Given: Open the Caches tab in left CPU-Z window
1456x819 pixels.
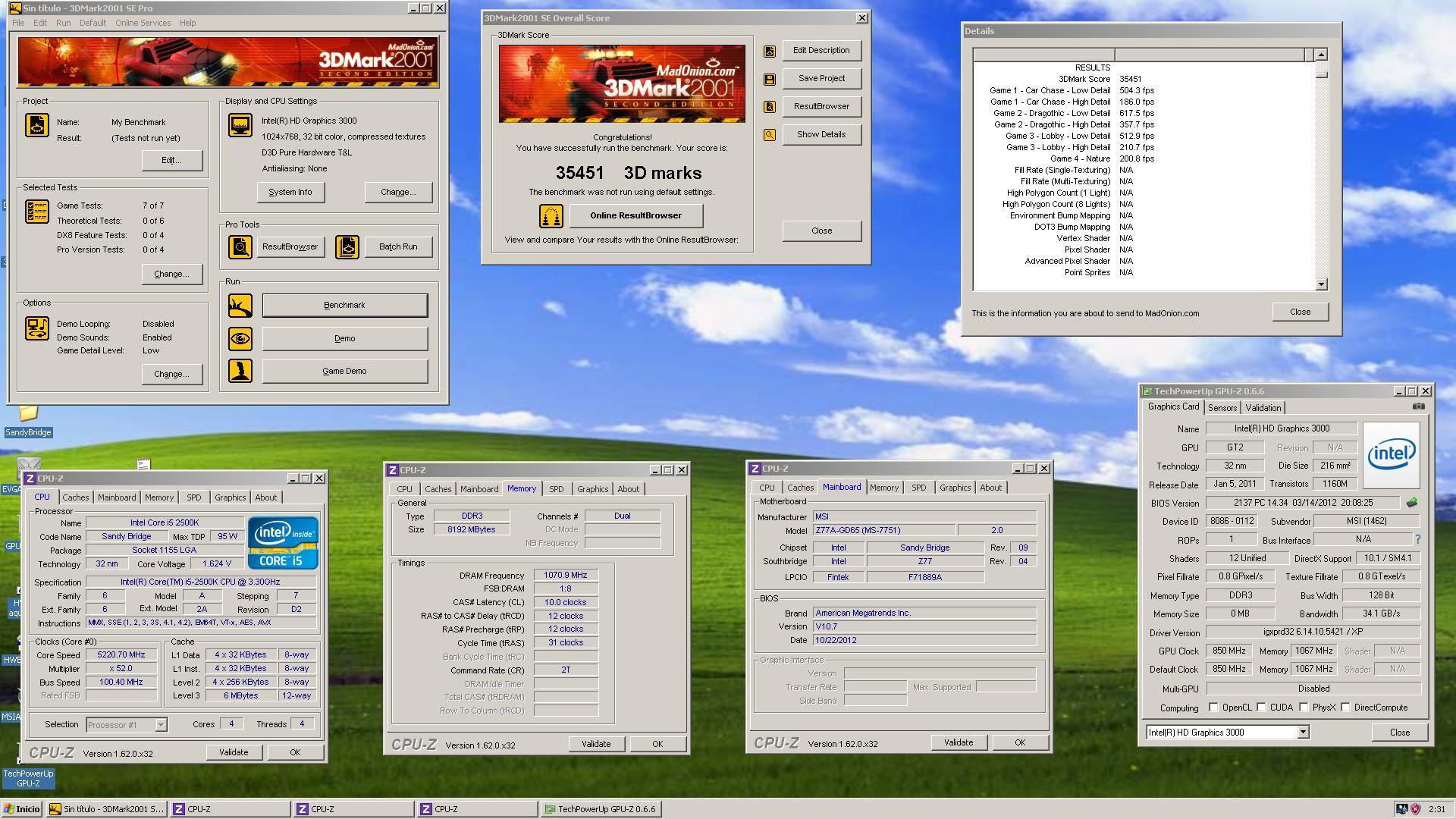Looking at the screenshot, I should click(x=76, y=497).
